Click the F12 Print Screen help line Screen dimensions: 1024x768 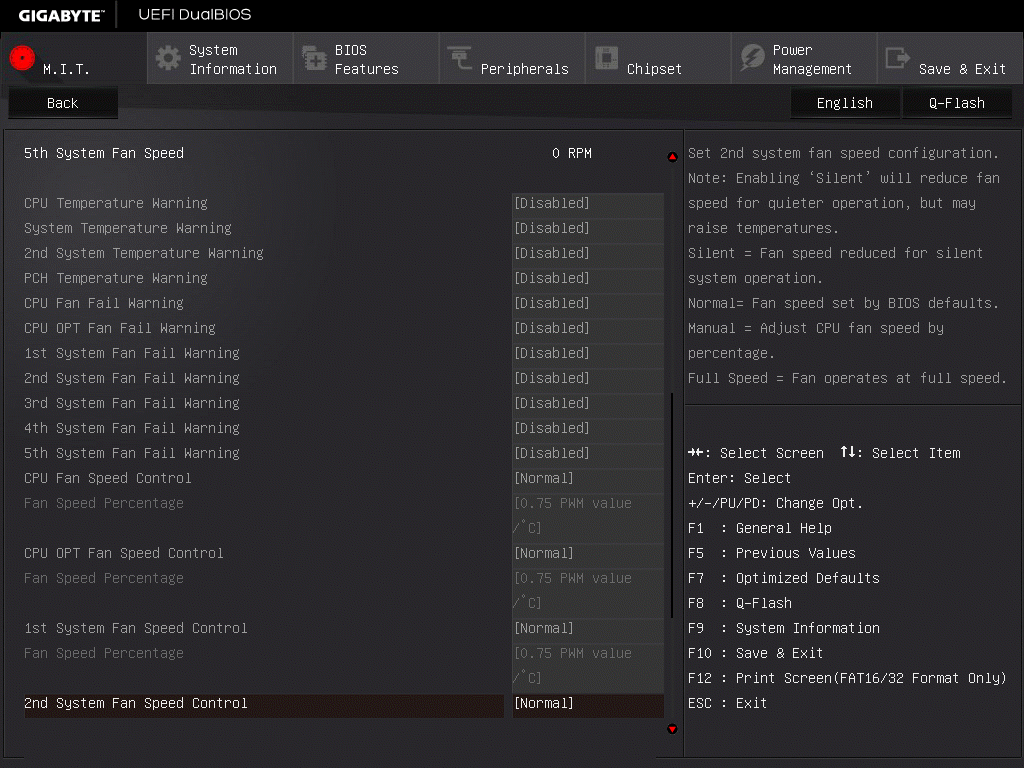[847, 678]
